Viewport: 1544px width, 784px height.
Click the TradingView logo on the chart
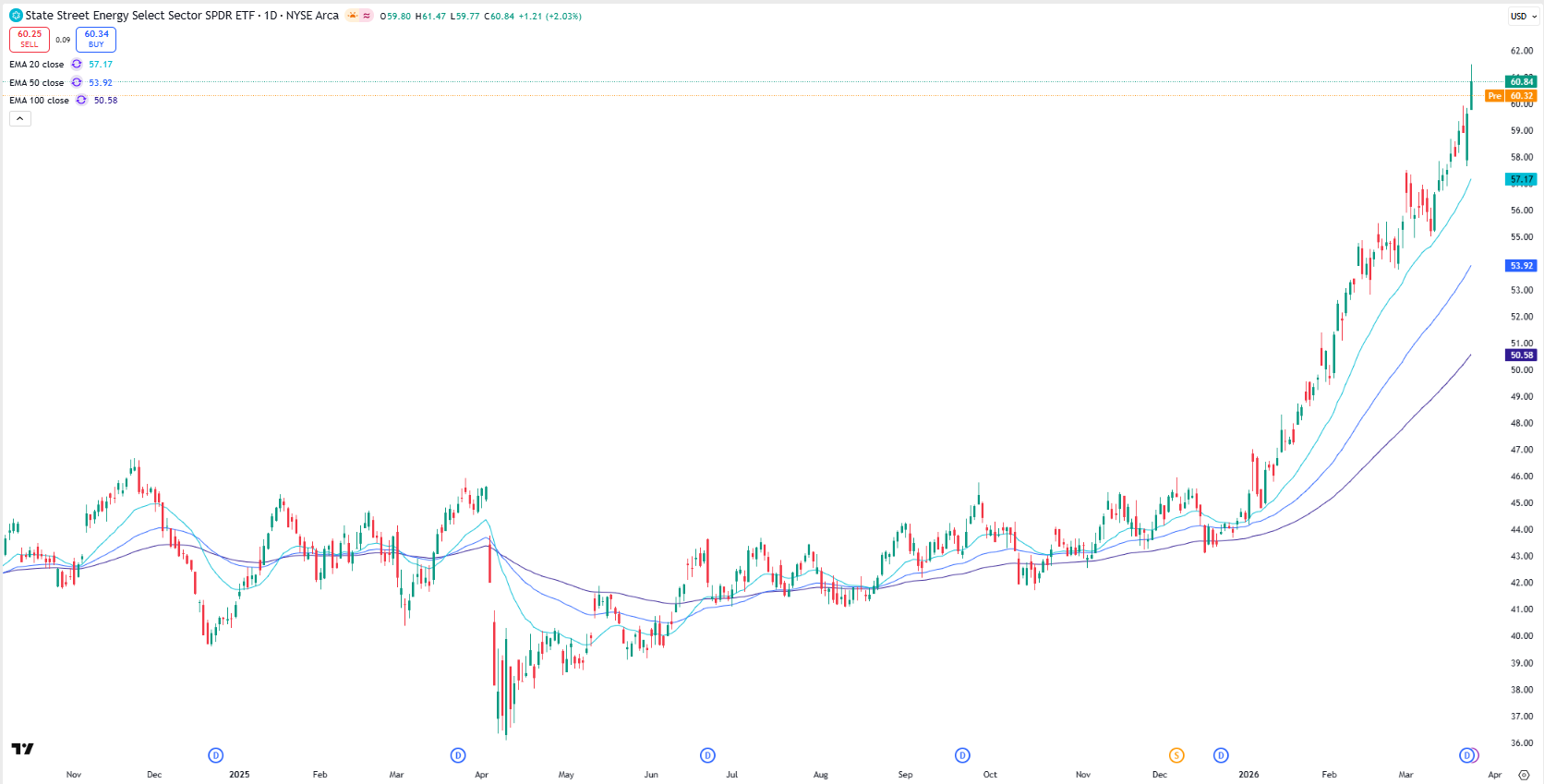(x=22, y=749)
